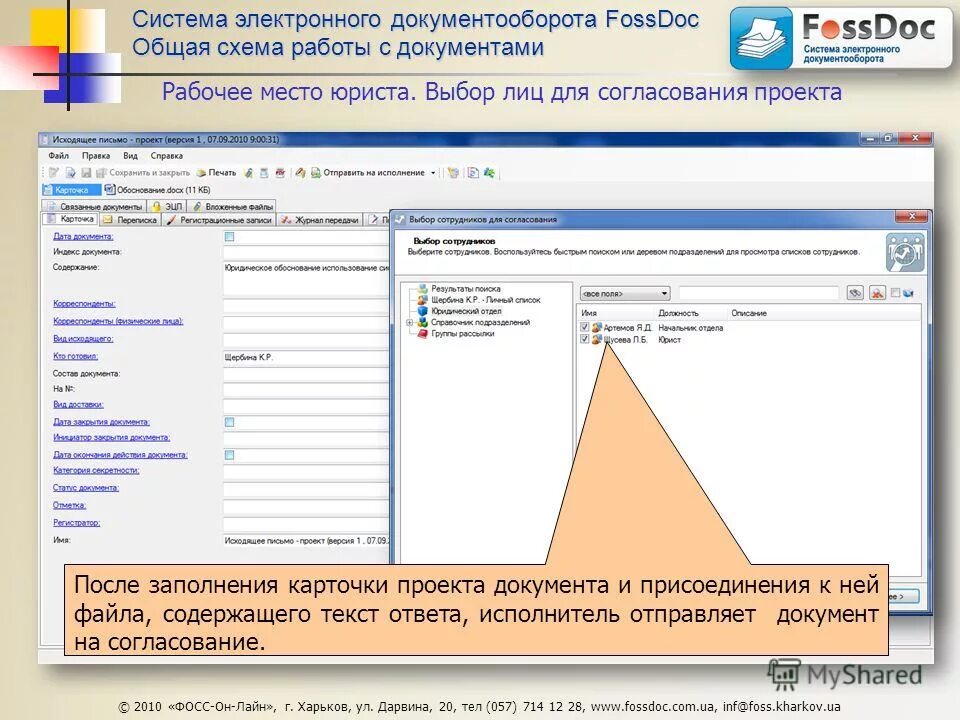Image resolution: width=960 pixels, height=720 pixels.
Task: Expand the Справочник подразделений tree node
Action: [412, 322]
